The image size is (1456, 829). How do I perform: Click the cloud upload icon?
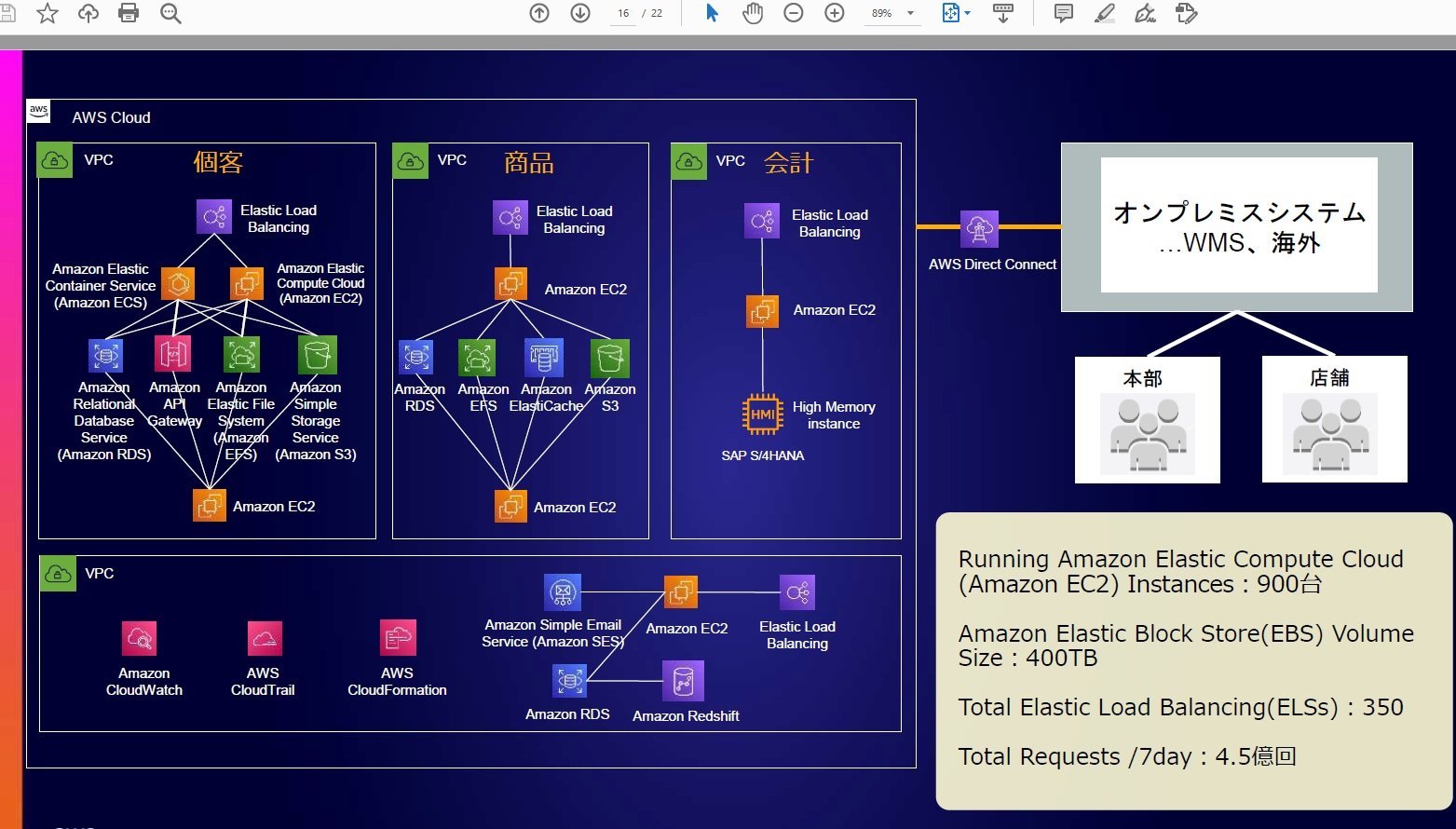88,13
